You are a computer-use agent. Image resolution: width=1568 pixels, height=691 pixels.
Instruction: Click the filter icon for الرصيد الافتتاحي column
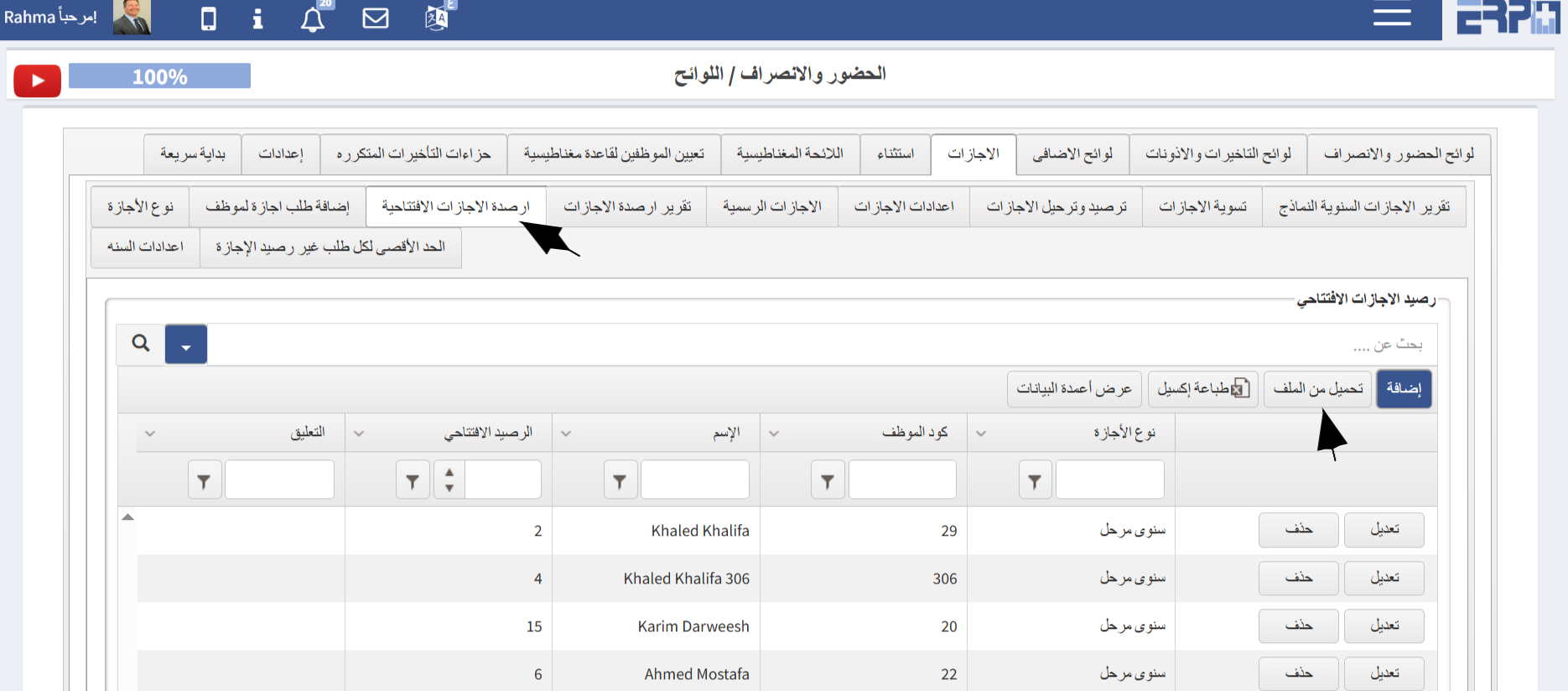(413, 481)
